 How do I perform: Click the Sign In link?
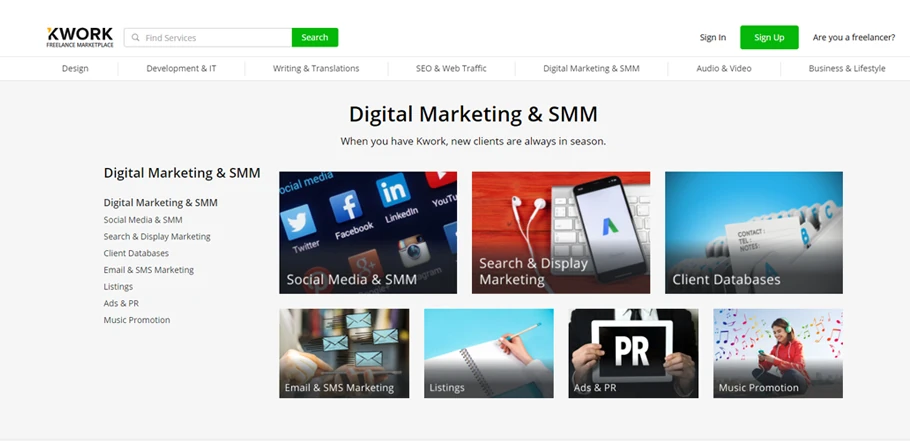click(713, 38)
